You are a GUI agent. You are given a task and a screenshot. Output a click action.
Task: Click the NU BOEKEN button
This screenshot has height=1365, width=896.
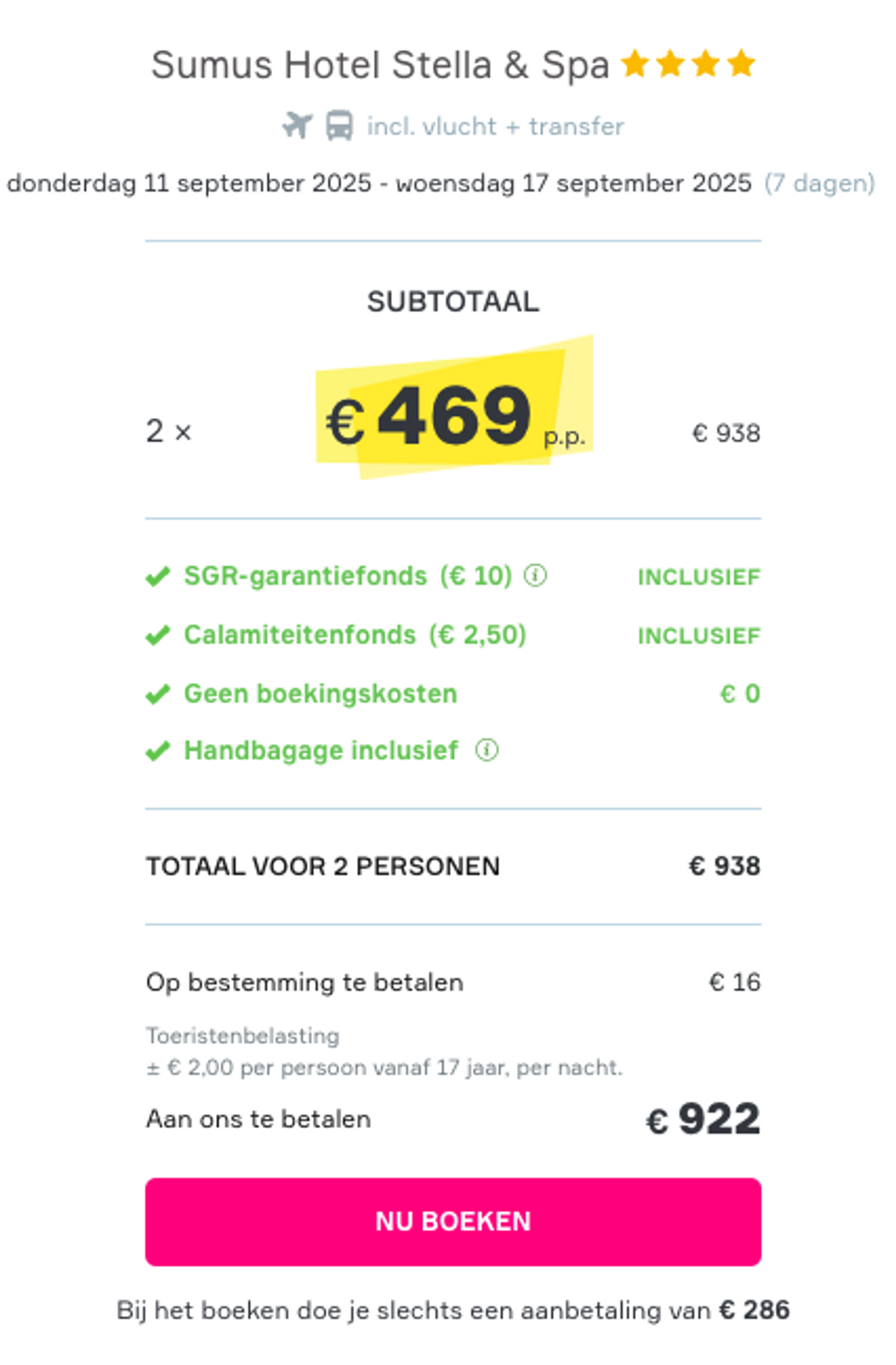coord(453,1222)
